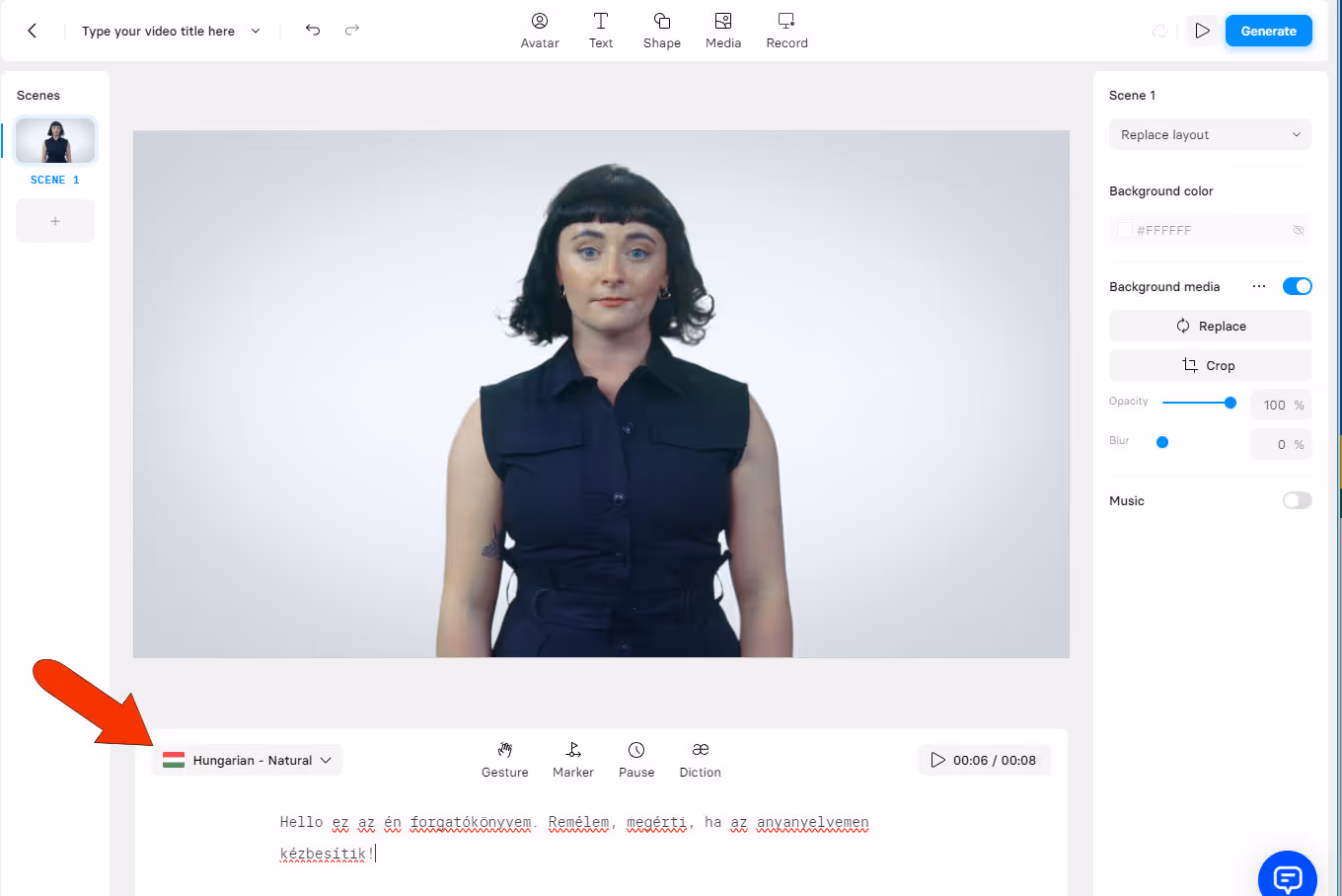Click the background color swatch
The width and height of the screenshot is (1342, 896).
coord(1124,230)
